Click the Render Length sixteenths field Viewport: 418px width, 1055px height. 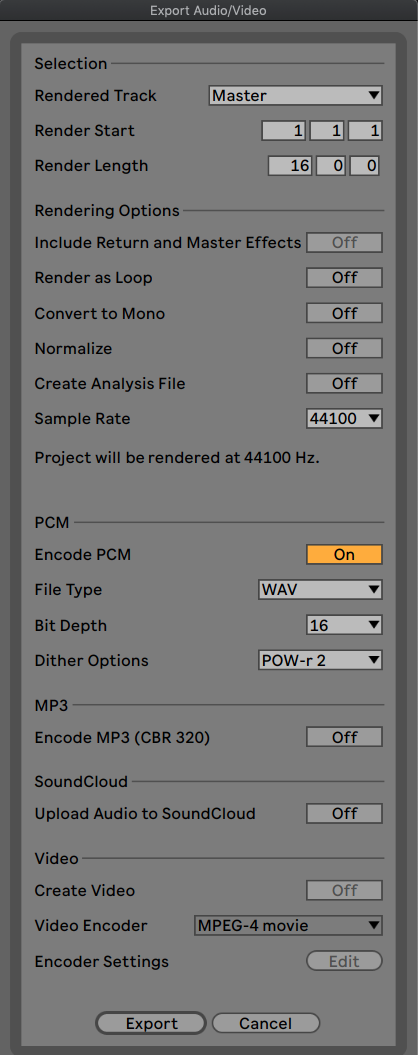click(364, 166)
